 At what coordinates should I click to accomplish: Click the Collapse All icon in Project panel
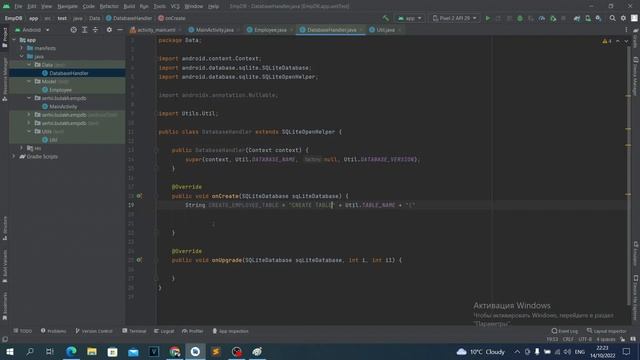(96, 30)
